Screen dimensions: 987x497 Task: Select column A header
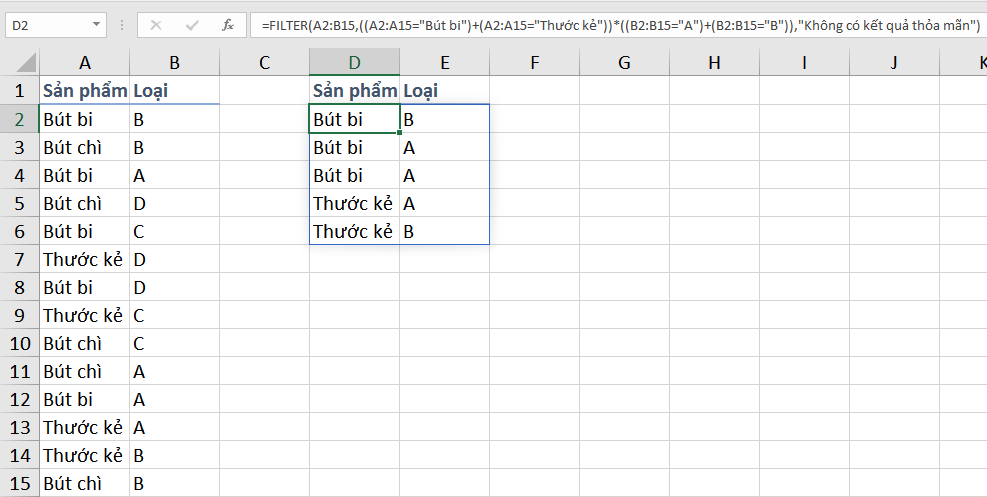pyautogui.click(x=84, y=63)
